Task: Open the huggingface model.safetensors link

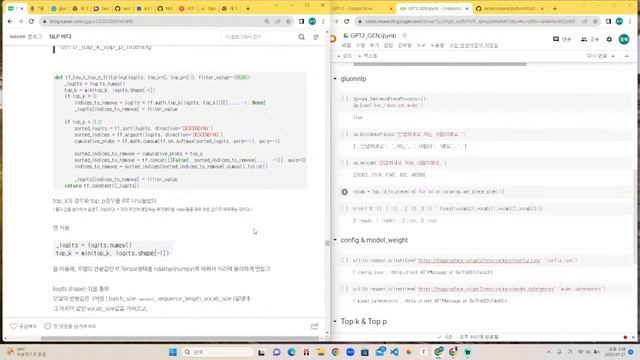Action: (x=486, y=289)
